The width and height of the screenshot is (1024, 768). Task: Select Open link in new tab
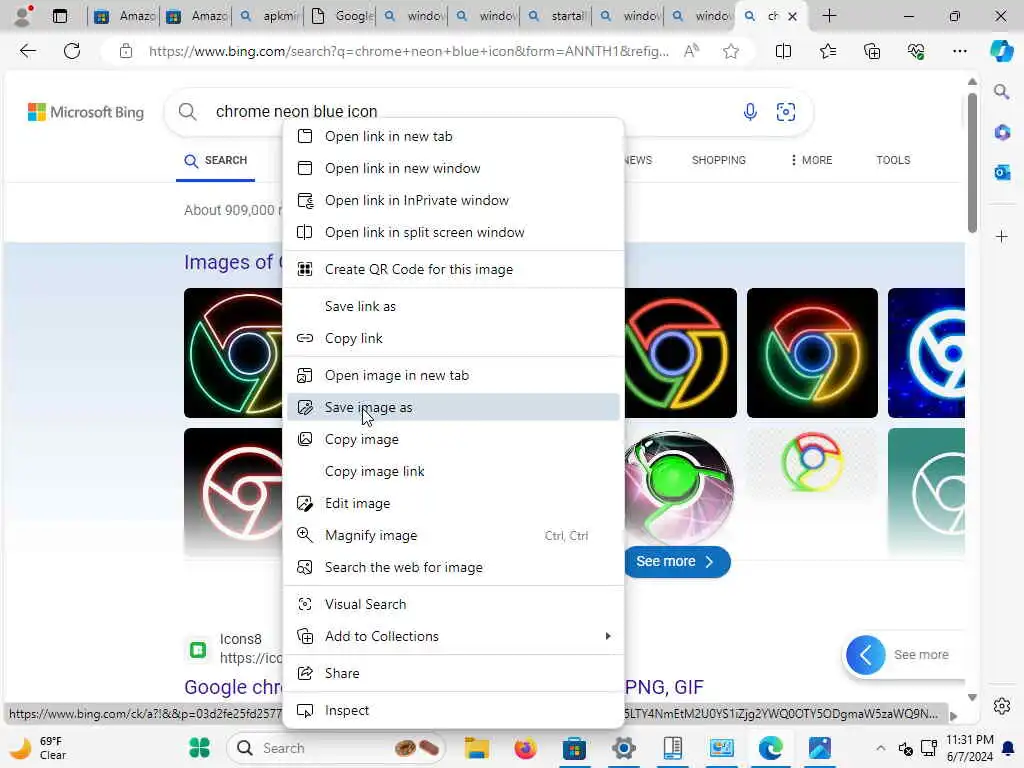coord(453,136)
